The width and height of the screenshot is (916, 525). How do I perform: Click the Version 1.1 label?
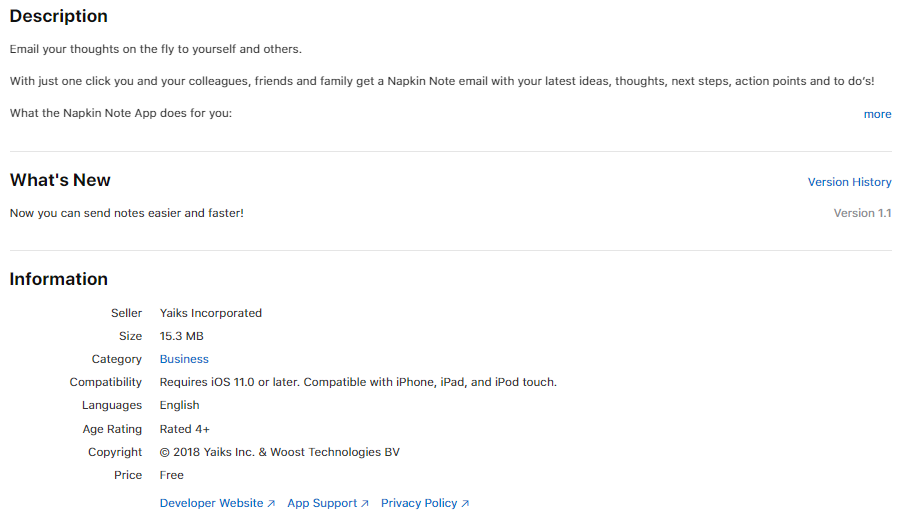pos(862,213)
